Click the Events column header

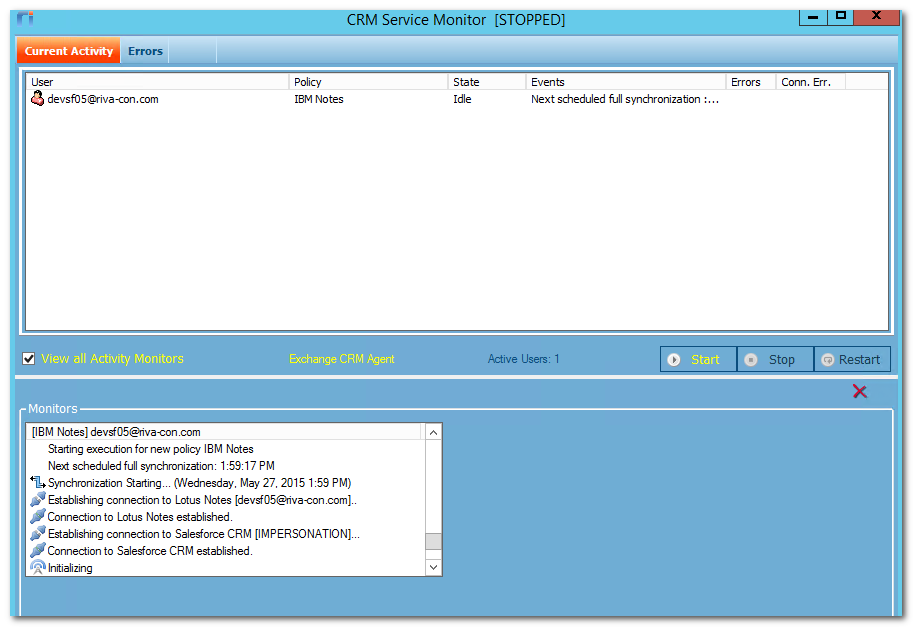pyautogui.click(x=626, y=82)
